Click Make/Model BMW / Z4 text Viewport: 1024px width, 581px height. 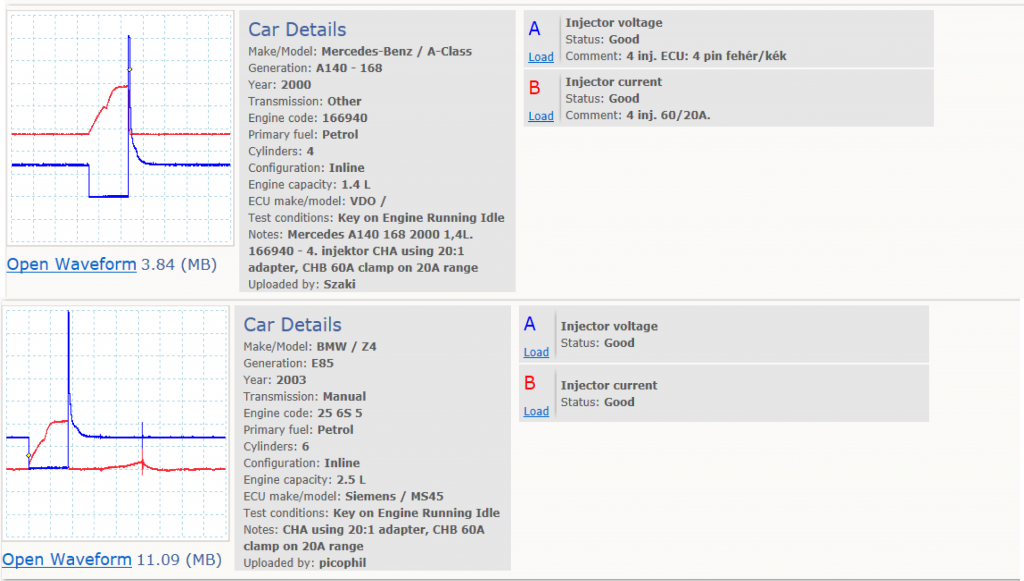point(310,347)
